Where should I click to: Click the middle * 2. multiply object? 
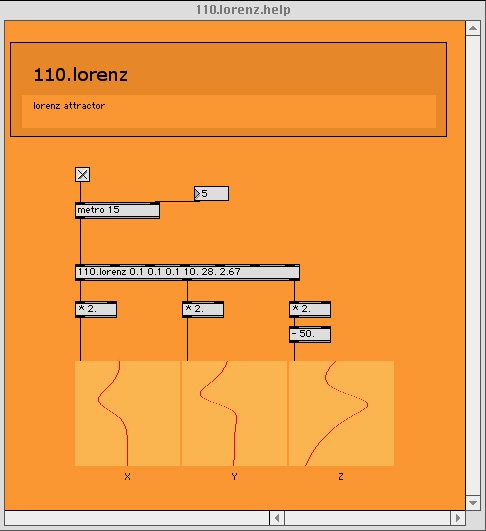click(x=203, y=309)
